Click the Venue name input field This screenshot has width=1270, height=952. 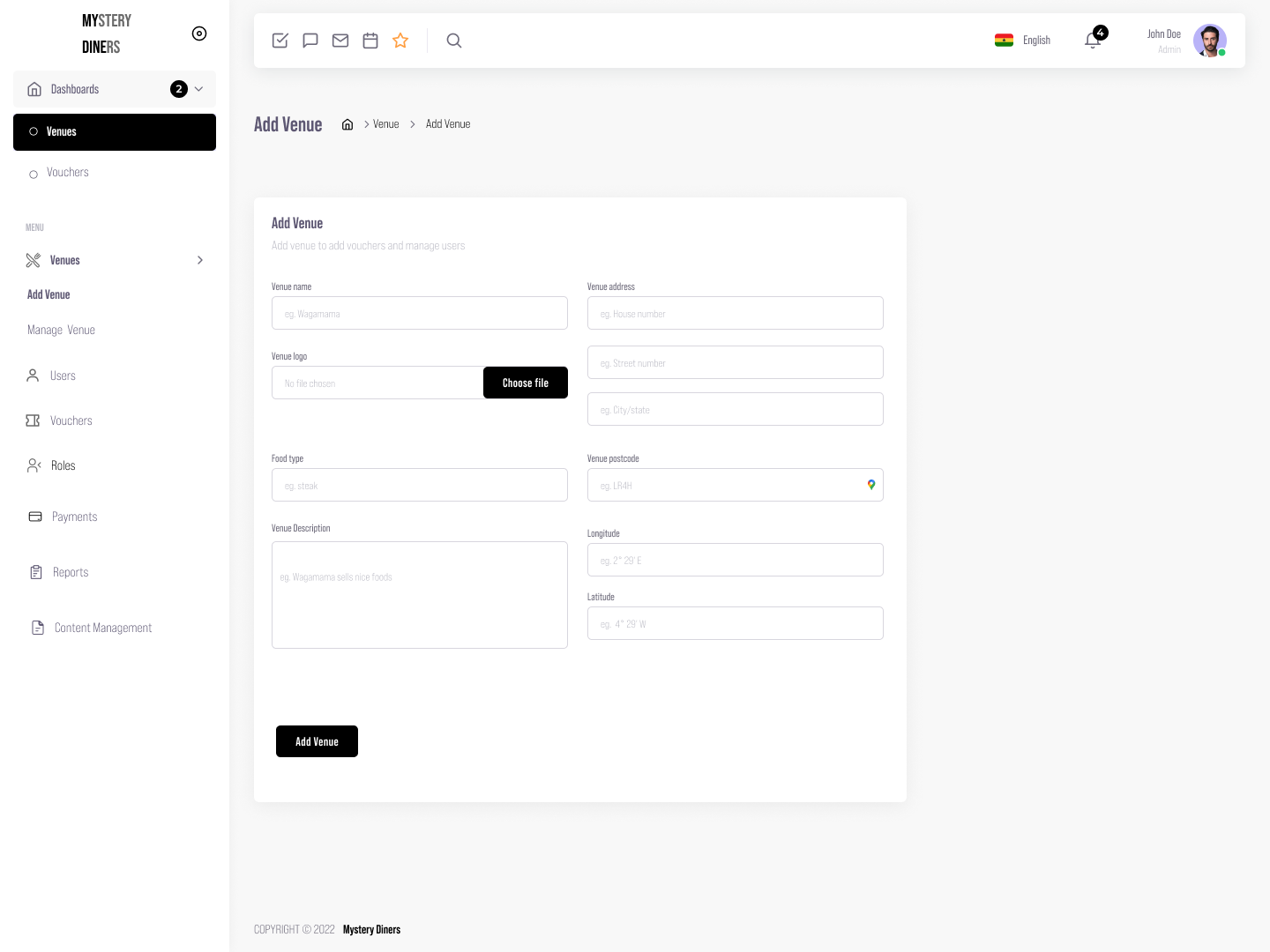[420, 313]
